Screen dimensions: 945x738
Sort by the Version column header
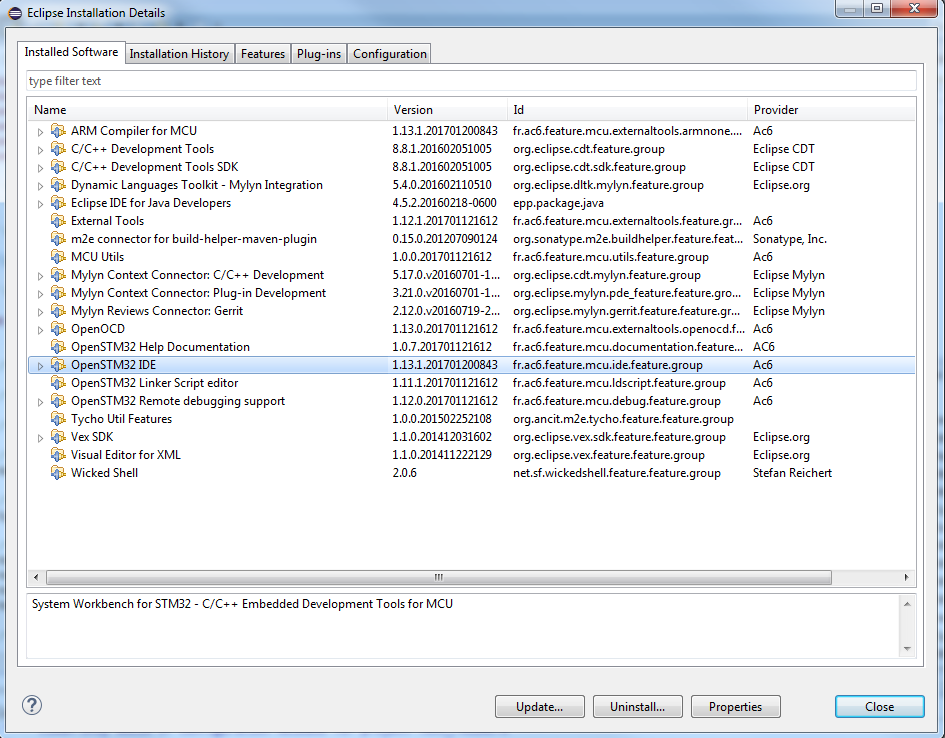pos(447,110)
